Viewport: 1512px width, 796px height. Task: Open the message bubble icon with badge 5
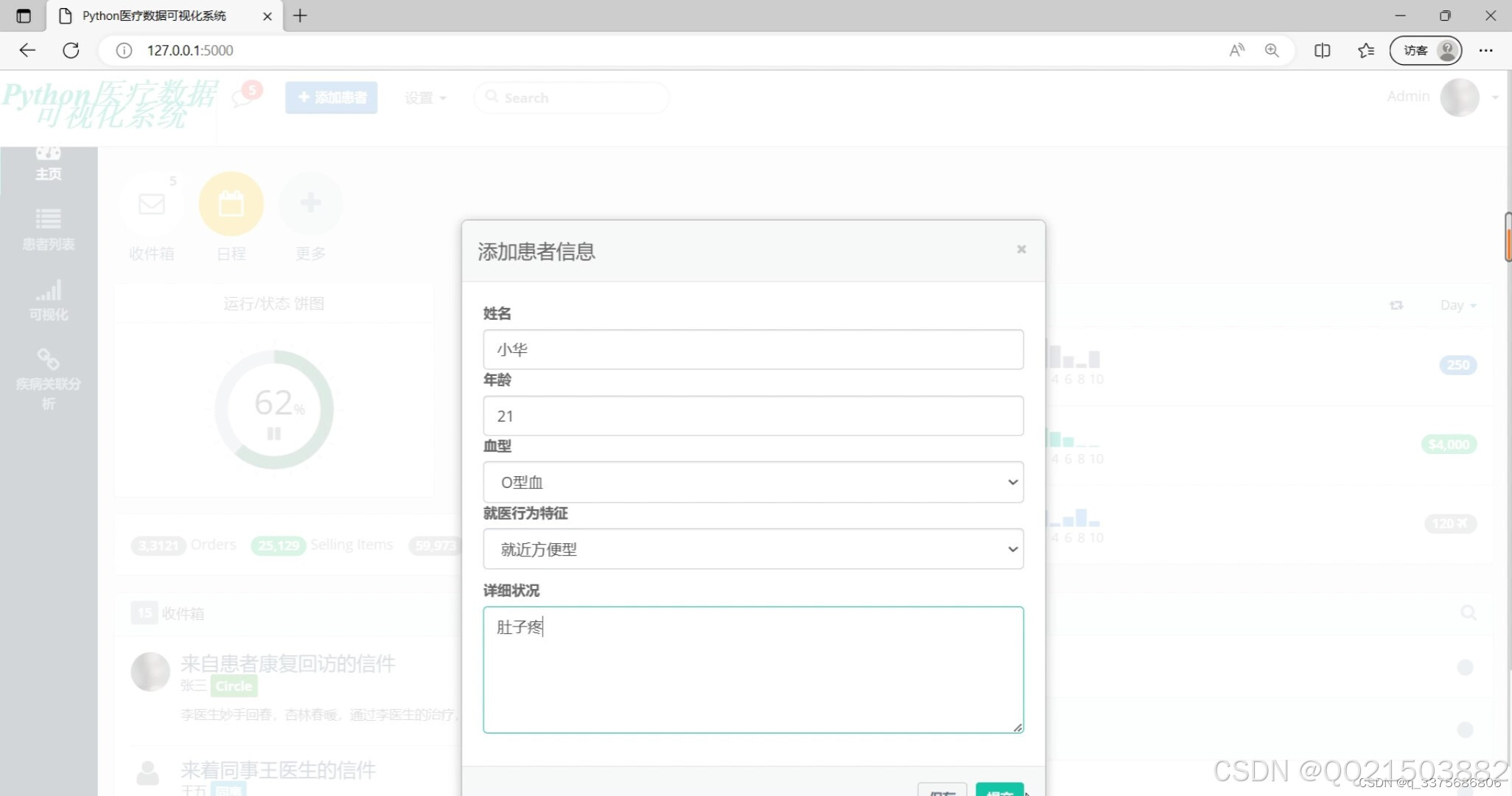tap(242, 97)
